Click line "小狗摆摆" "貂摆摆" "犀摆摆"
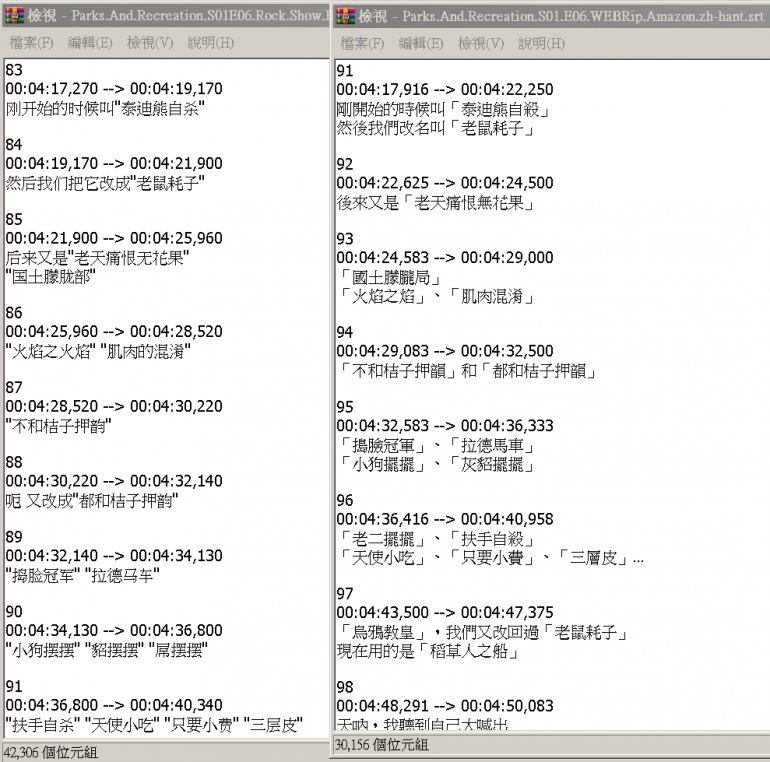Screen dimensions: 770x762 pos(107,650)
